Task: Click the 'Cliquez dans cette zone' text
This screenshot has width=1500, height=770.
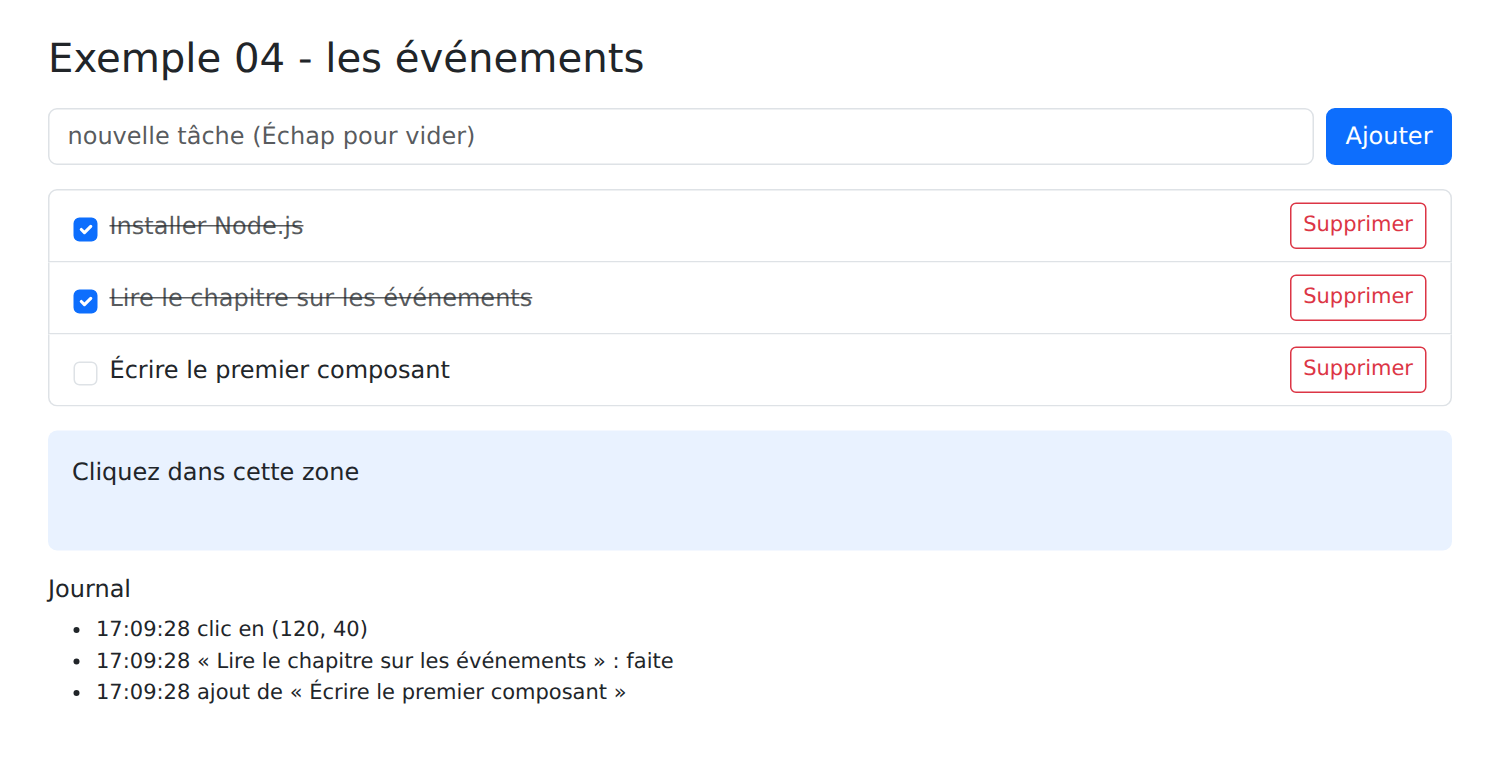Action: coord(215,472)
